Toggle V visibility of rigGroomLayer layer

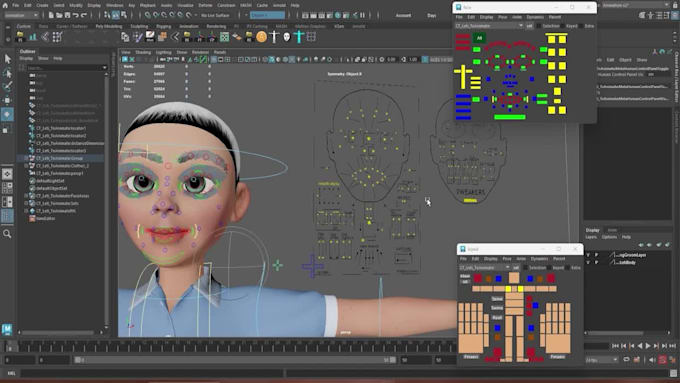[588, 255]
